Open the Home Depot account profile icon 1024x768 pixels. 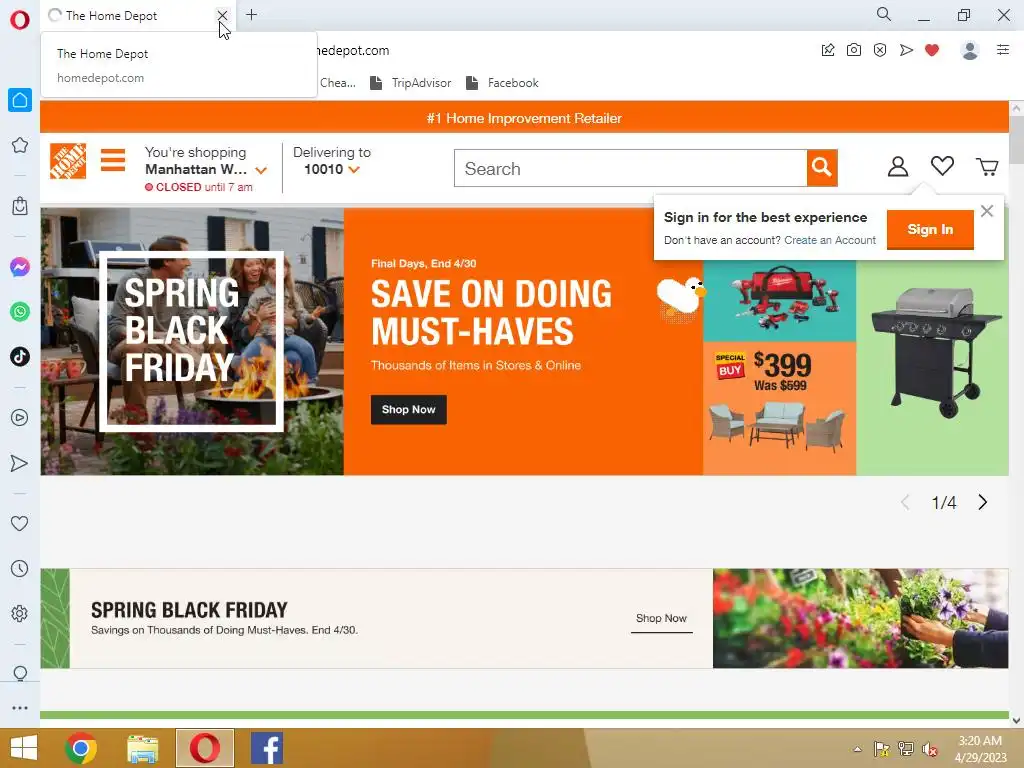pos(898,167)
